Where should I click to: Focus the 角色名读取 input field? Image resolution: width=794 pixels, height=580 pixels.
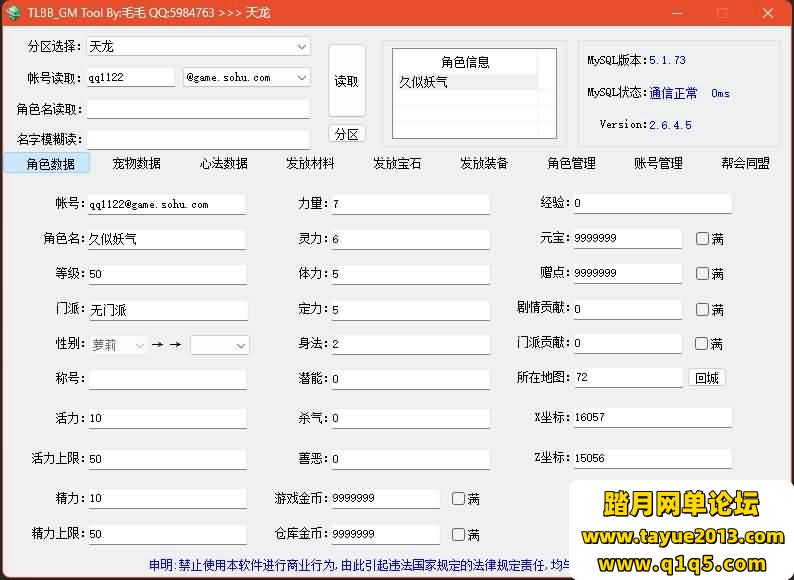[x=198, y=109]
